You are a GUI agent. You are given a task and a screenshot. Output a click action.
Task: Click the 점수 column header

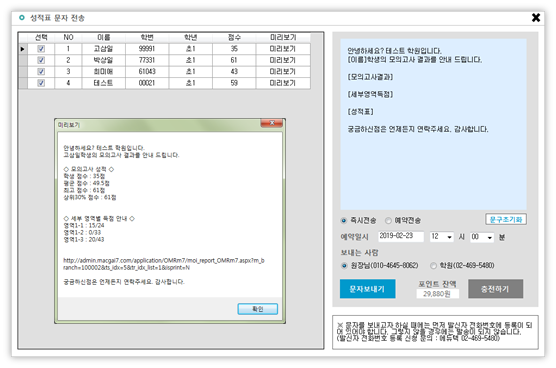pos(234,37)
